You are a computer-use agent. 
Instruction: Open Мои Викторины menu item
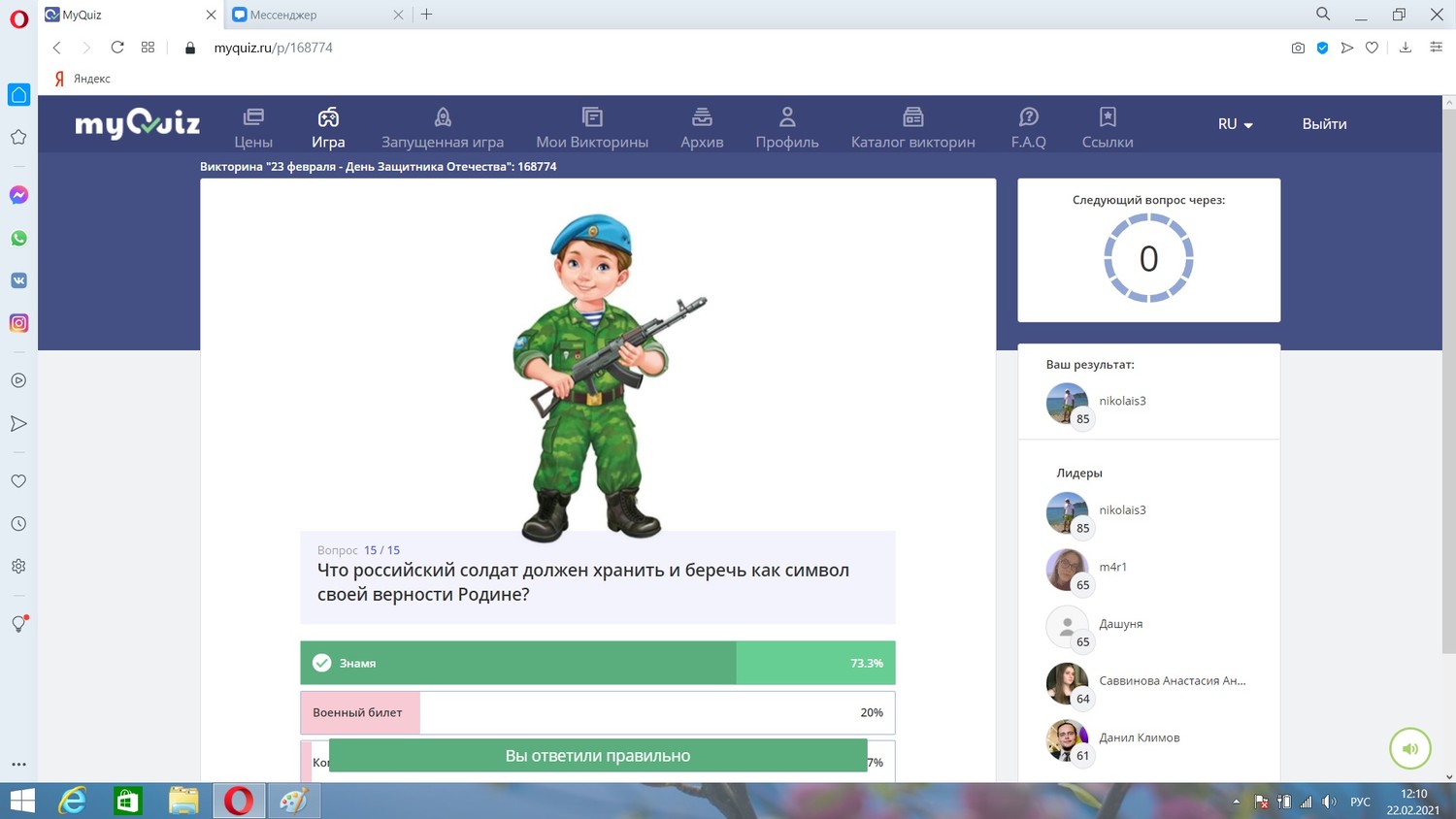[592, 129]
